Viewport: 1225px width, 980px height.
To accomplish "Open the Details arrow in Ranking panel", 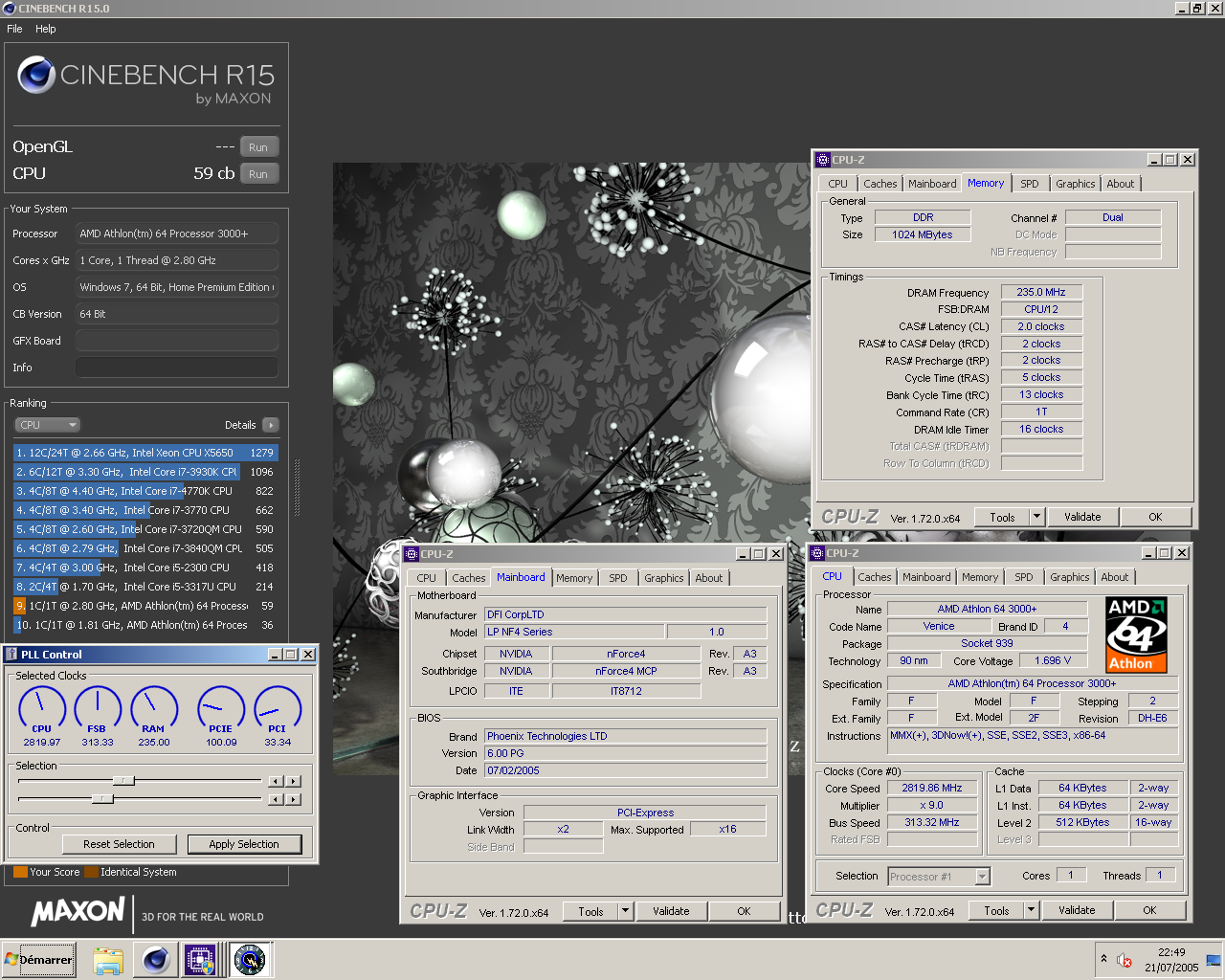I will pos(271,425).
